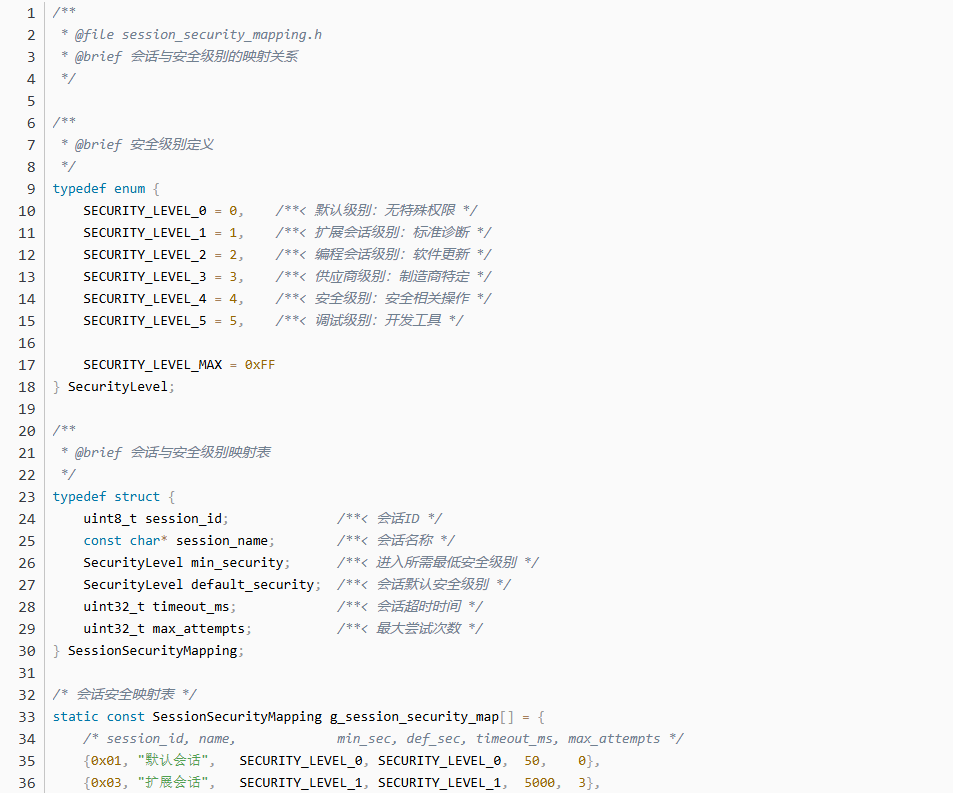Click the max_attempts field declaration
953x793 pixels.
(x=198, y=628)
